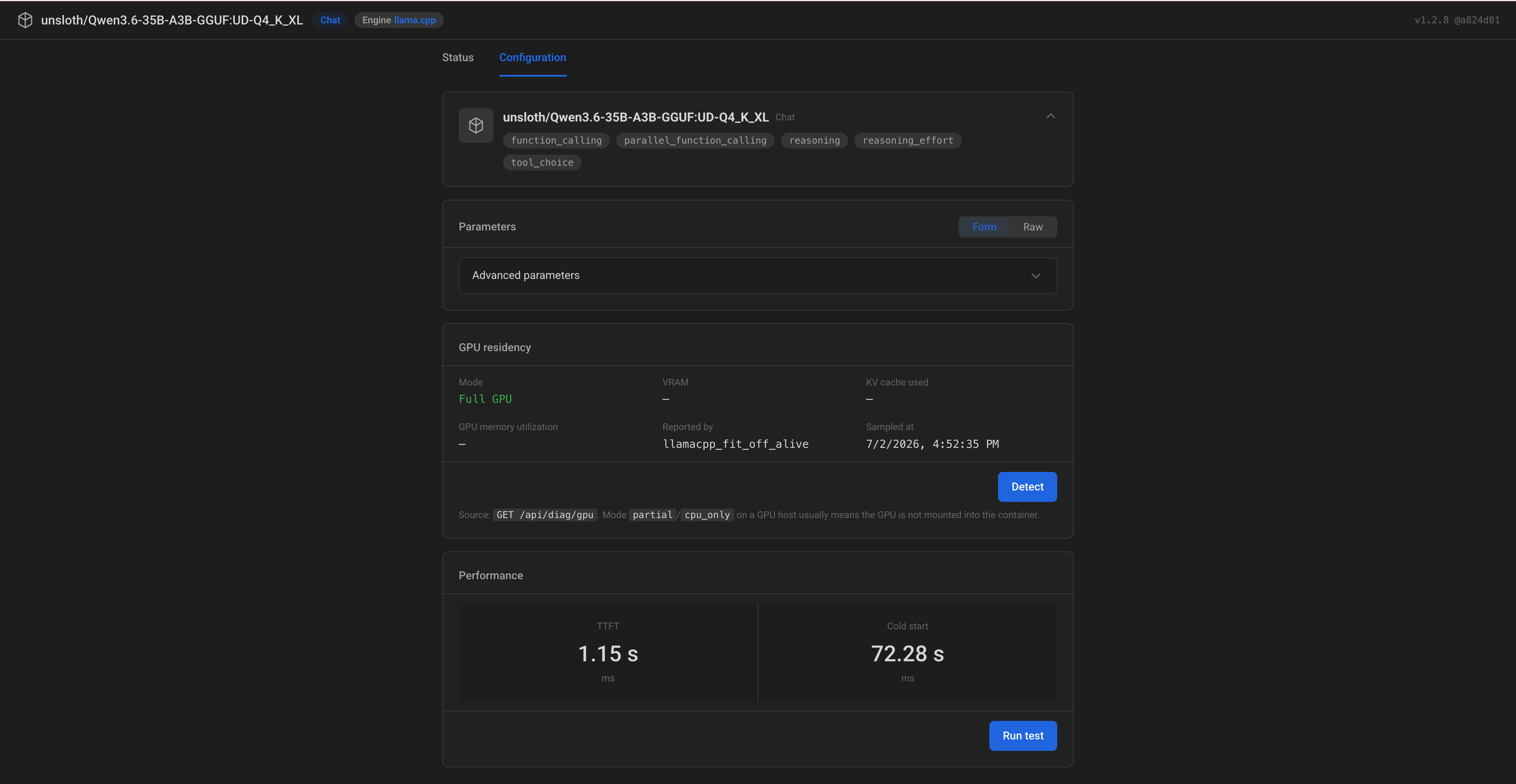Click the llamacpp_fit_off_alive reporter value
The height and width of the screenshot is (784, 1516).
[735, 444]
